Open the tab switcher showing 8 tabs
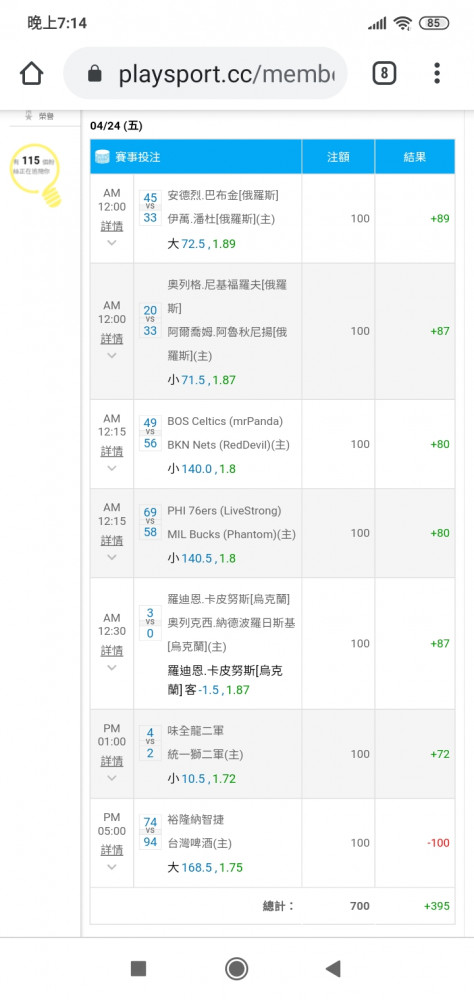 pos(384,73)
